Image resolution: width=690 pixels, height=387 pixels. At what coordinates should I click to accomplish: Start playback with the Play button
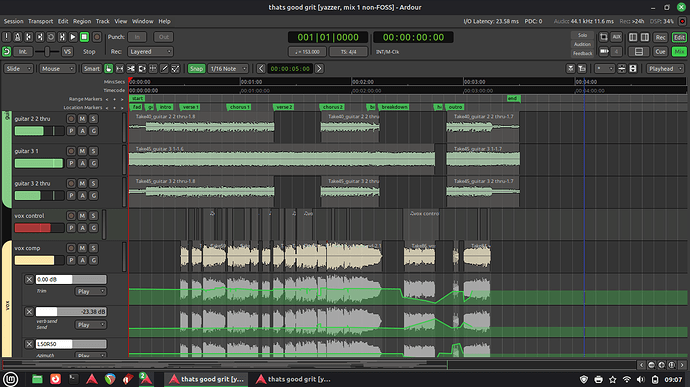[x=73, y=37]
